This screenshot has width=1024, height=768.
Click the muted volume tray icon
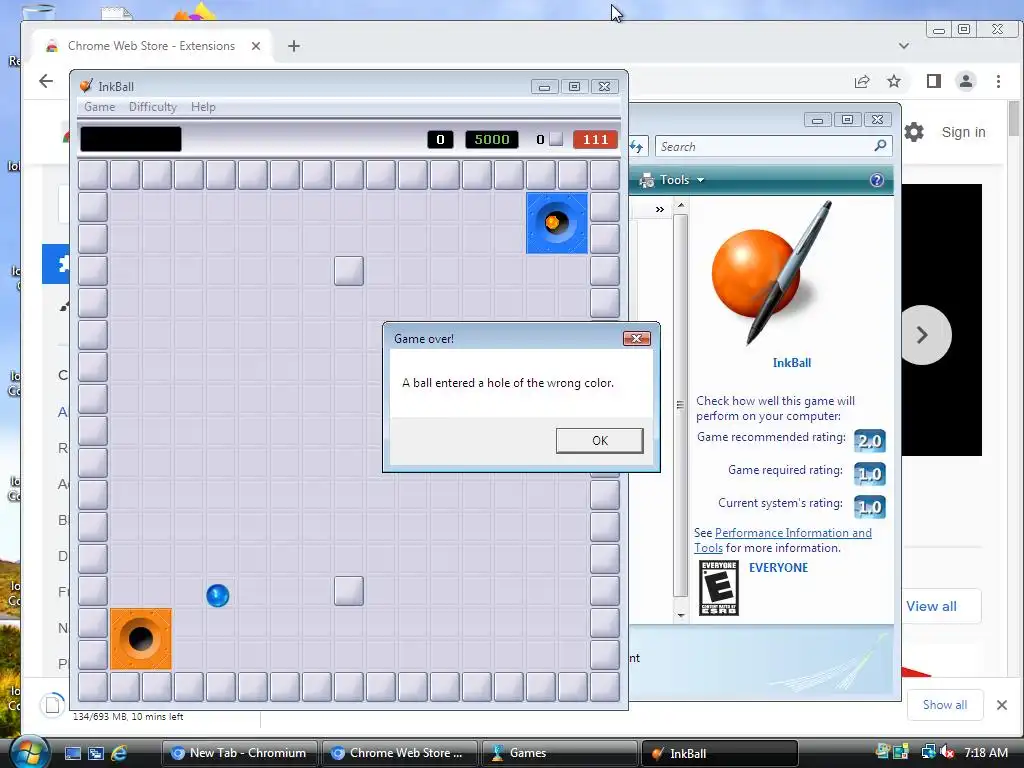point(948,752)
